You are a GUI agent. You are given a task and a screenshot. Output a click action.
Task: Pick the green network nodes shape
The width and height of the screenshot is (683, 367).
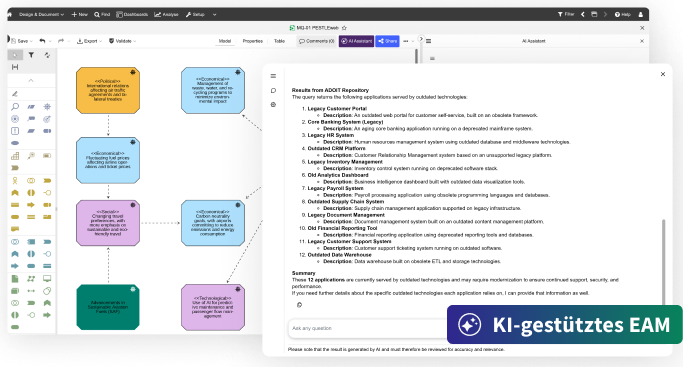[31, 279]
